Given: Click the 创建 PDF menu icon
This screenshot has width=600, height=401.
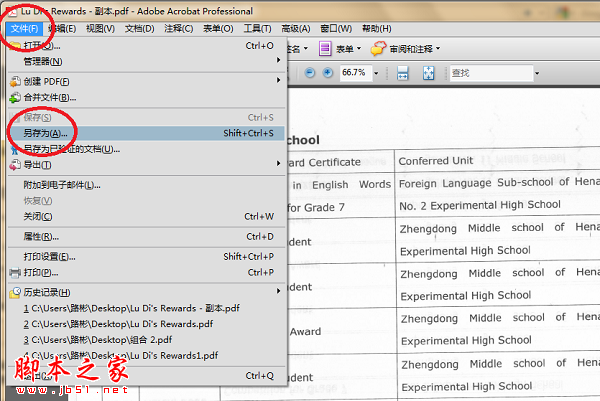Looking at the screenshot, I should 15,82.
